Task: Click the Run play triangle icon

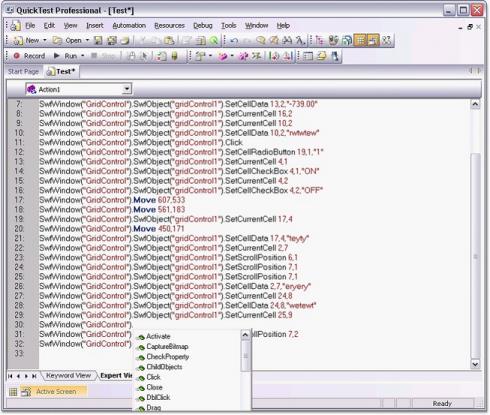Action: 57,56
